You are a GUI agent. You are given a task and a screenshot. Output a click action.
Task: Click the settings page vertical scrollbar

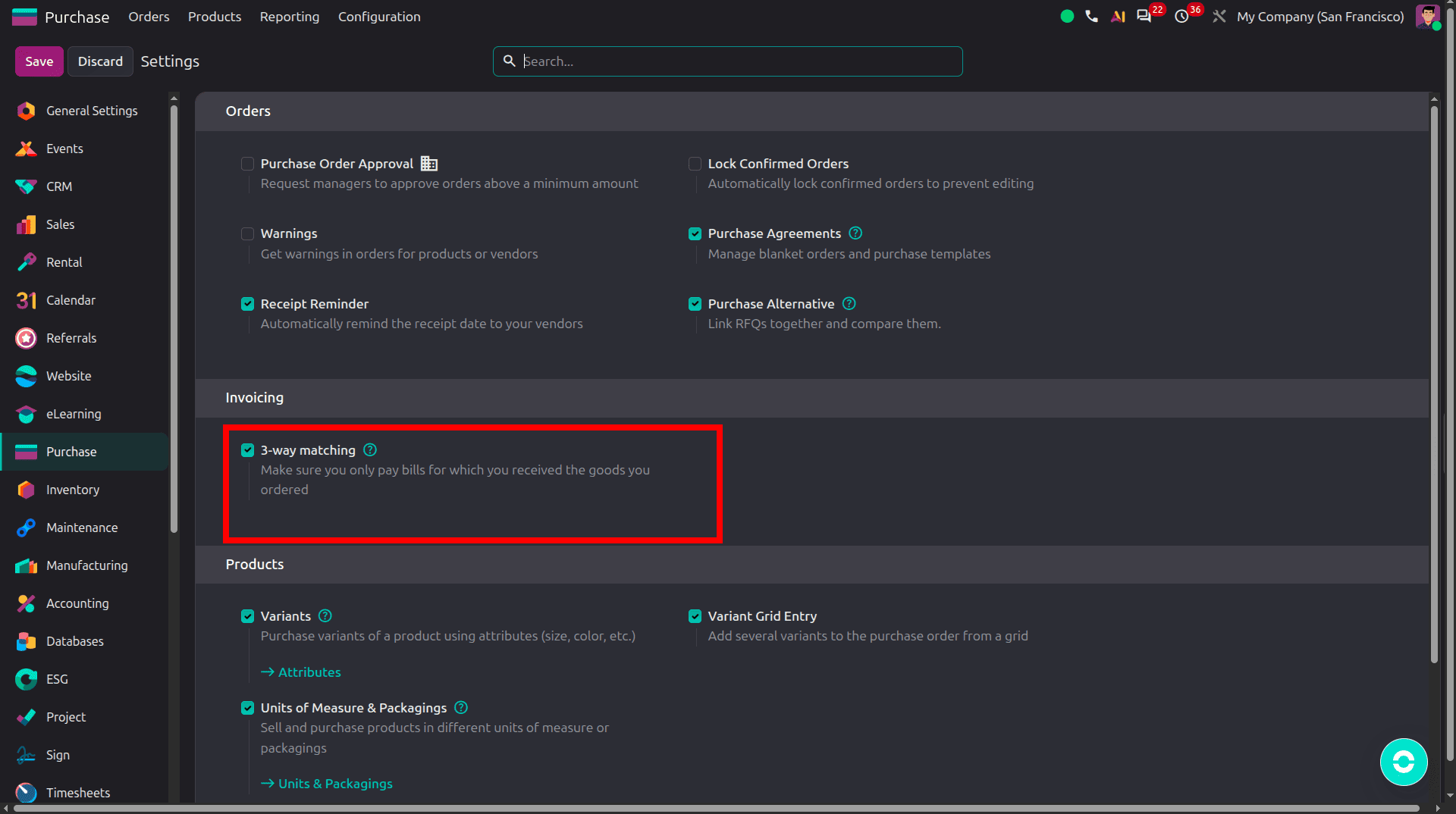1434,385
